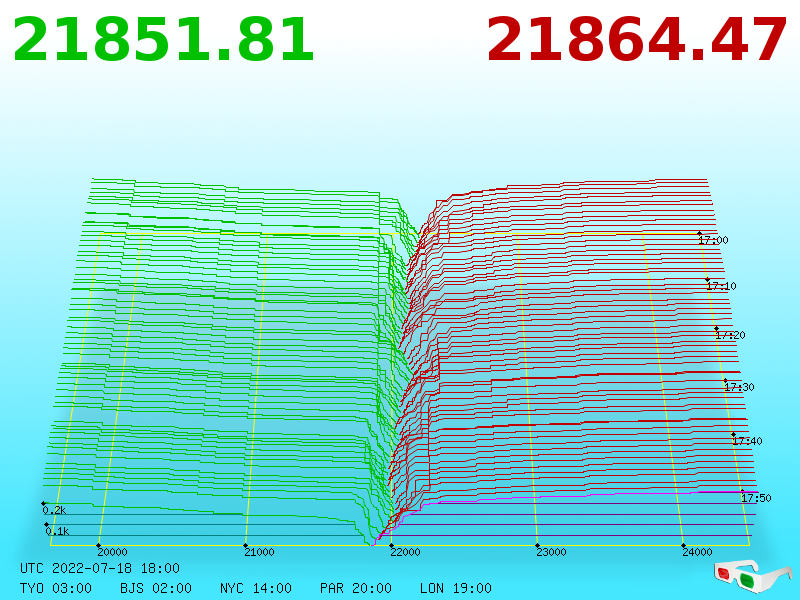This screenshot has height=600, width=800.
Task: Select the 17:10 time axis marker
Action: tap(721, 286)
